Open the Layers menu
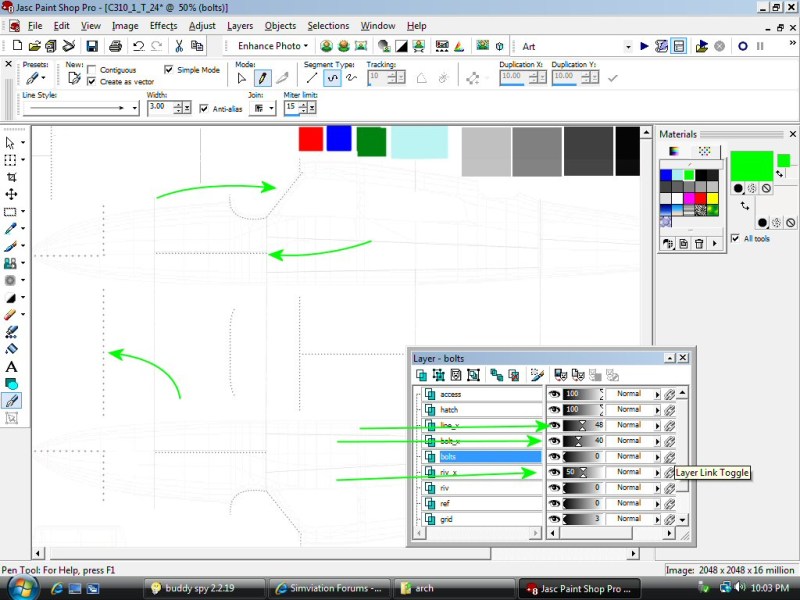 (240, 26)
